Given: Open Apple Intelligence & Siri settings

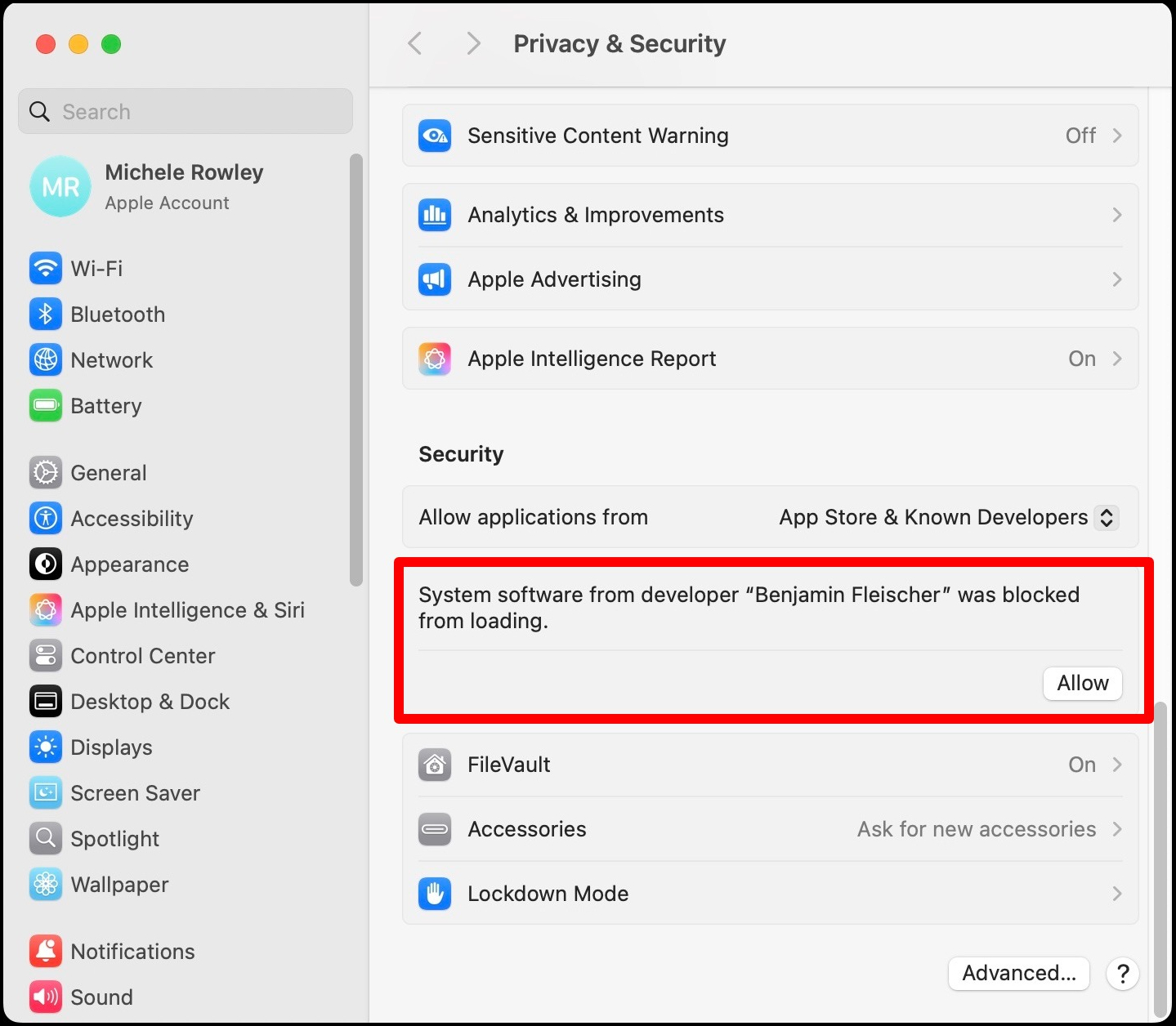Looking at the screenshot, I should click(187, 610).
